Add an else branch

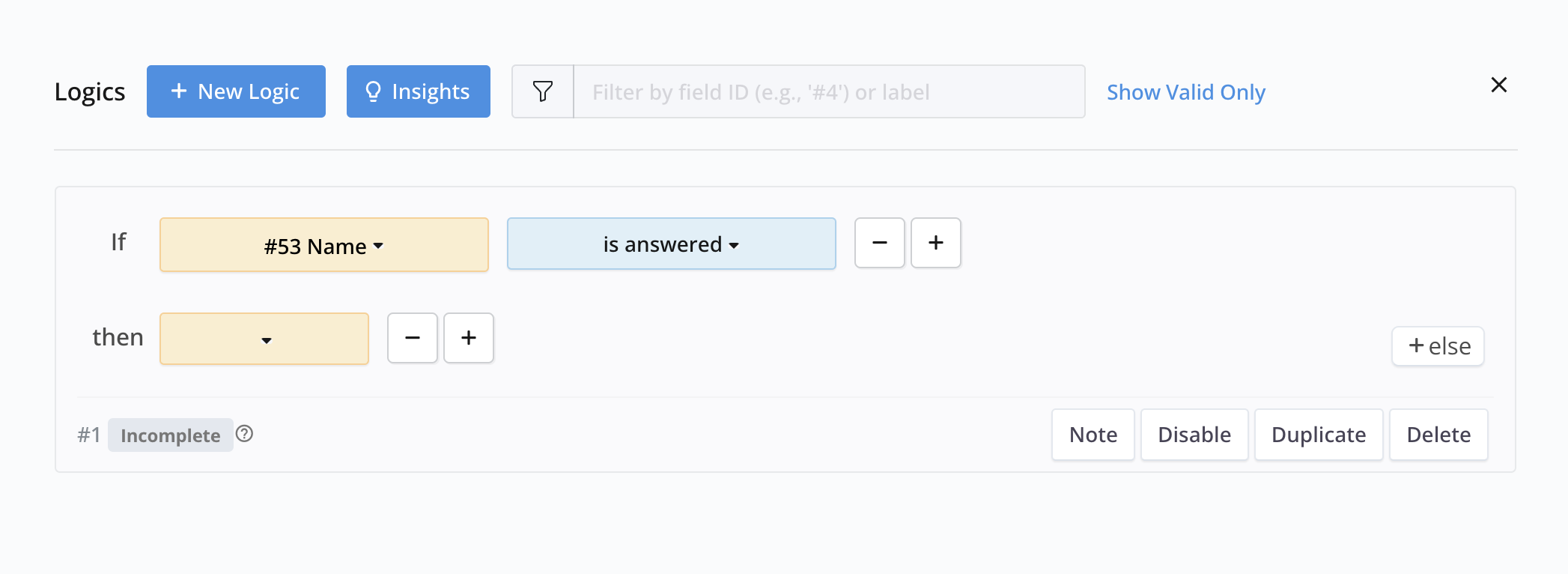tap(1438, 346)
